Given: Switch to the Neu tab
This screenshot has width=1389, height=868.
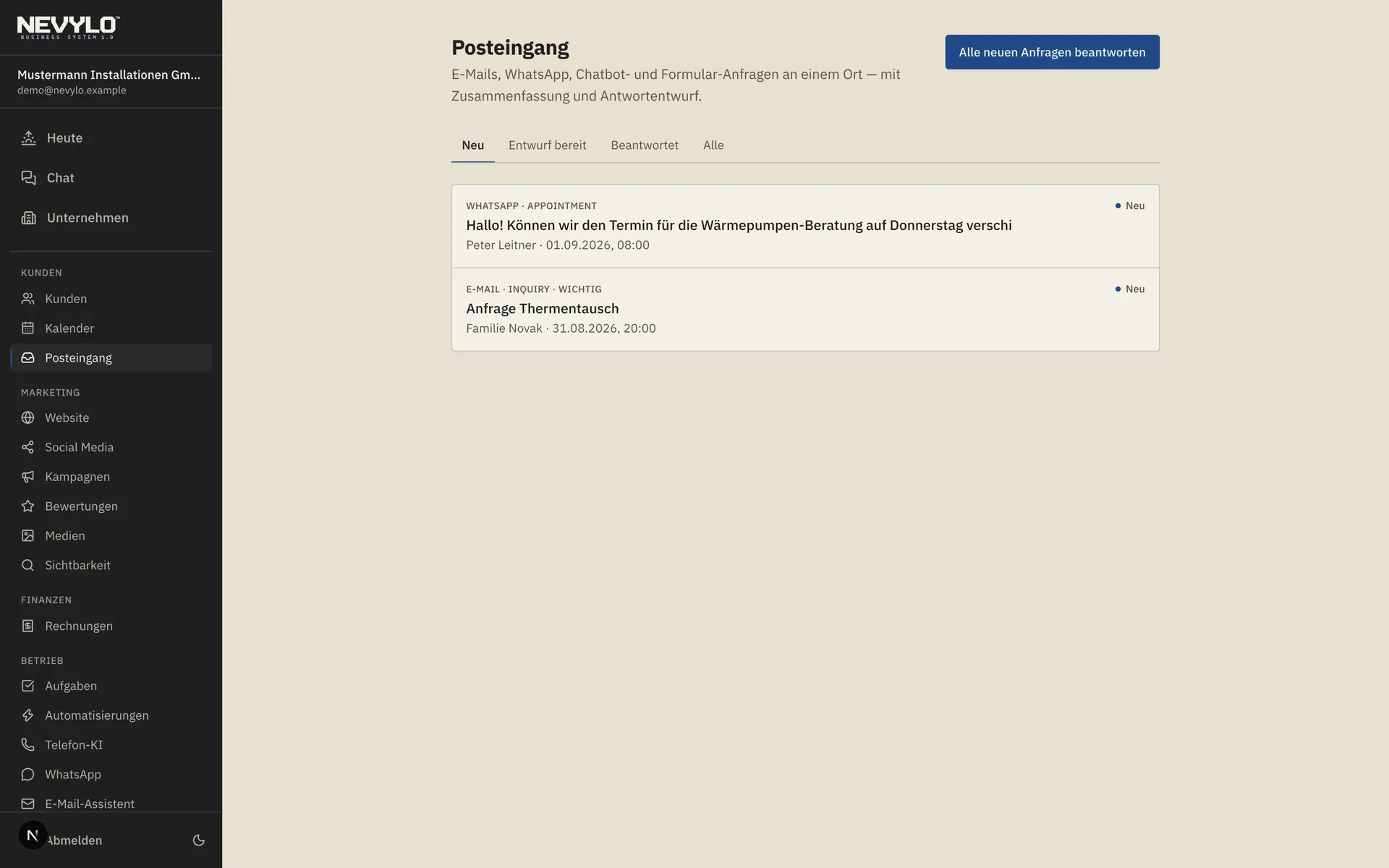Looking at the screenshot, I should click(473, 145).
